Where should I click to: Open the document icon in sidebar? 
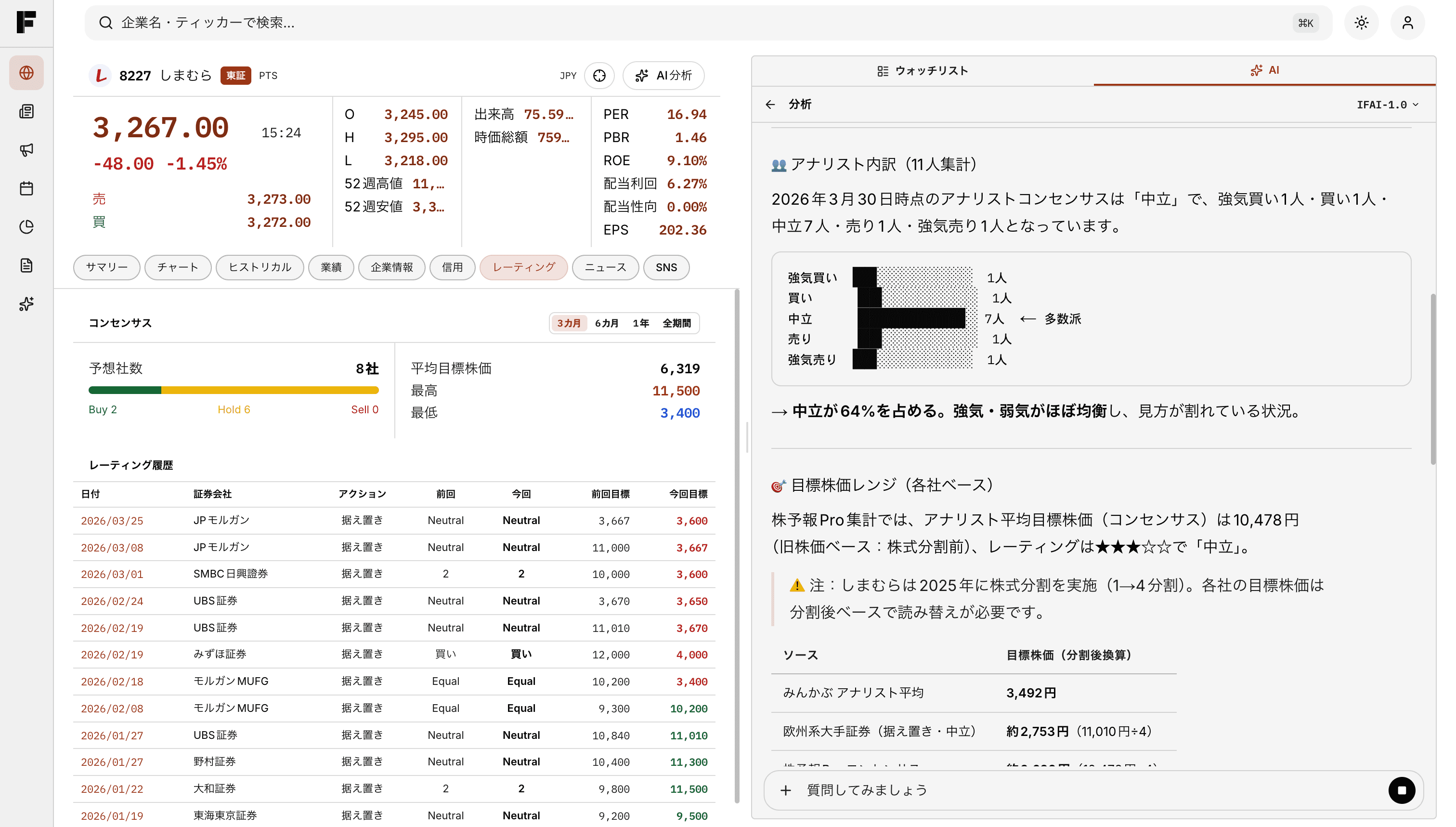(26, 265)
